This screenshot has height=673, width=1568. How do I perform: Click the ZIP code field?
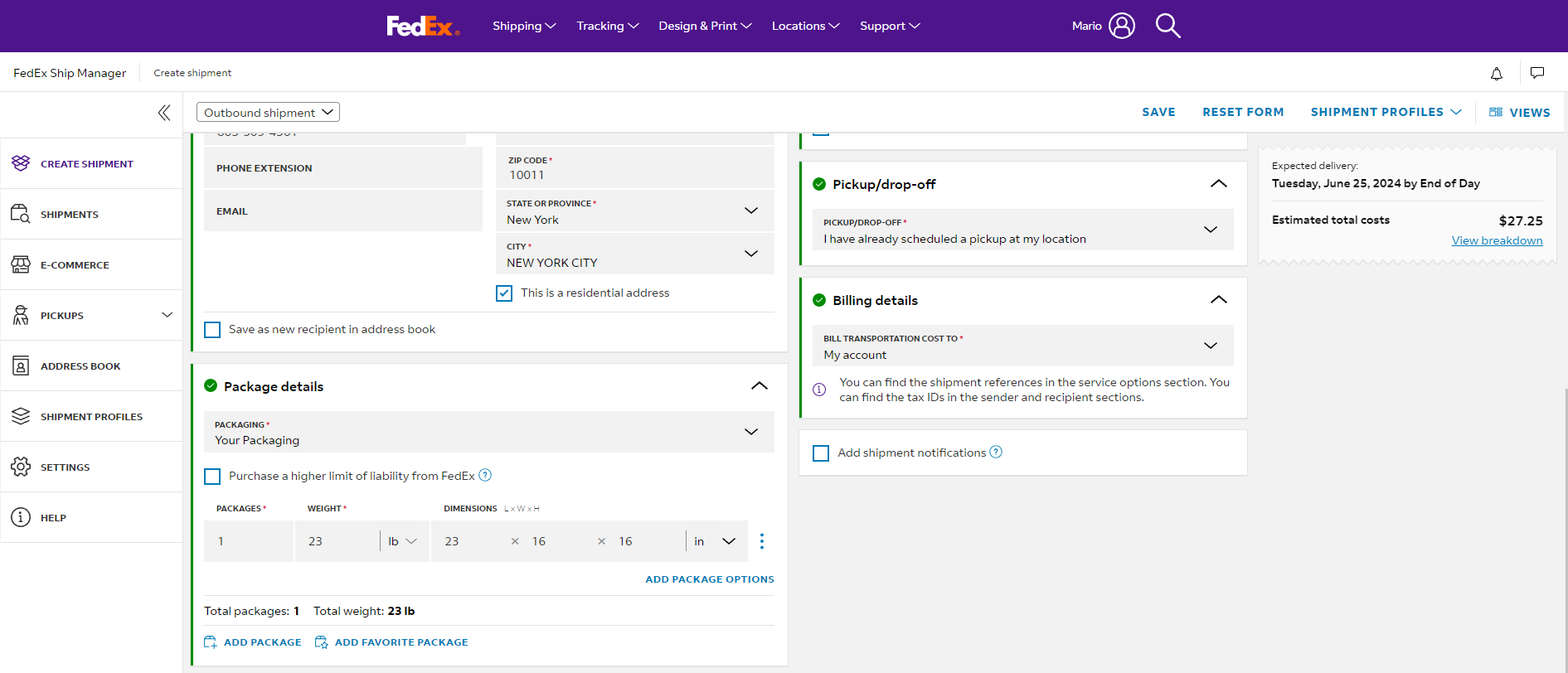pyautogui.click(x=635, y=167)
